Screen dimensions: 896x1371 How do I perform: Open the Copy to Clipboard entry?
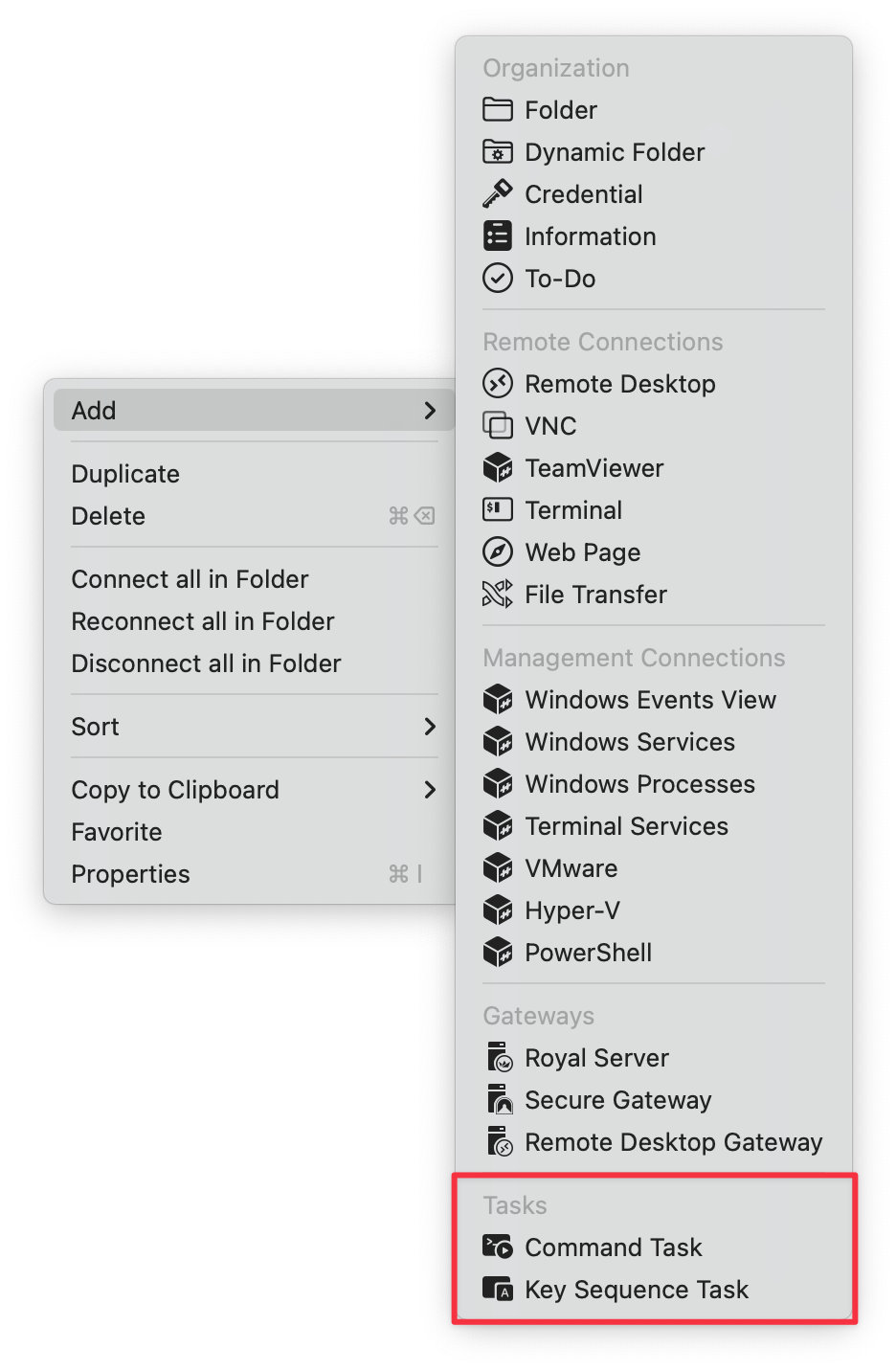[x=254, y=790]
